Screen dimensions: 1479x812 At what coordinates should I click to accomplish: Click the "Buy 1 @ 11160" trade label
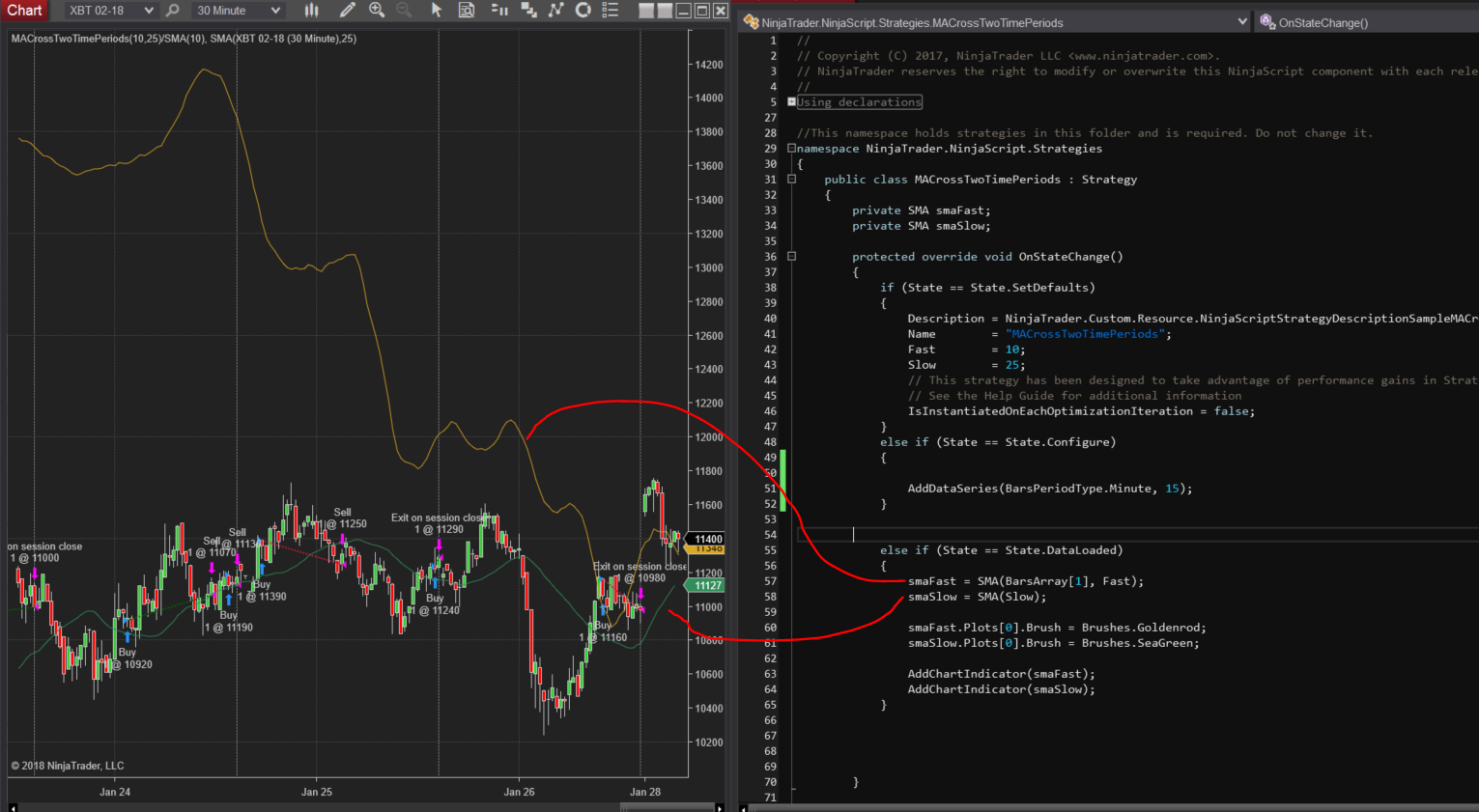(604, 631)
